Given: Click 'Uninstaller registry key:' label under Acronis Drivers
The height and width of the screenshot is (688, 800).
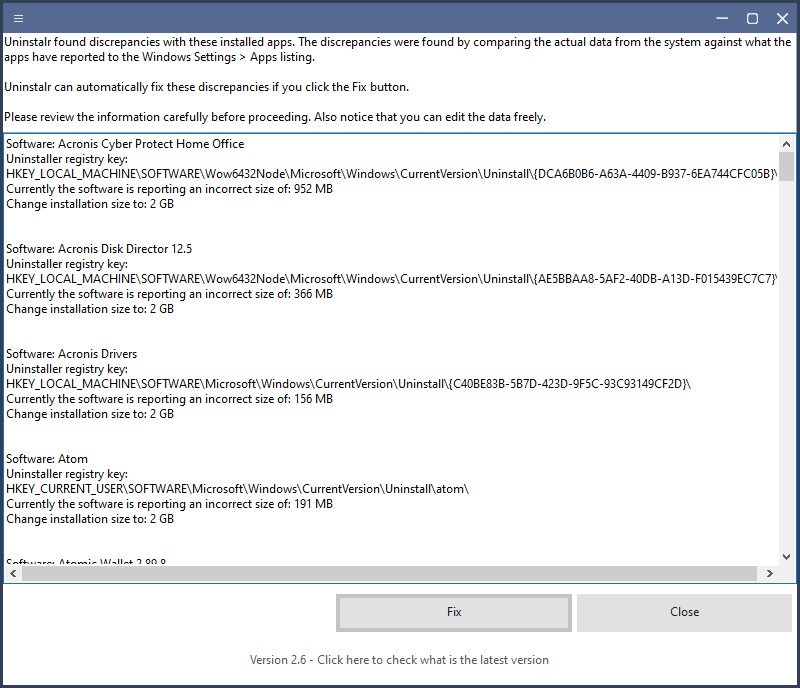Looking at the screenshot, I should [67, 369].
